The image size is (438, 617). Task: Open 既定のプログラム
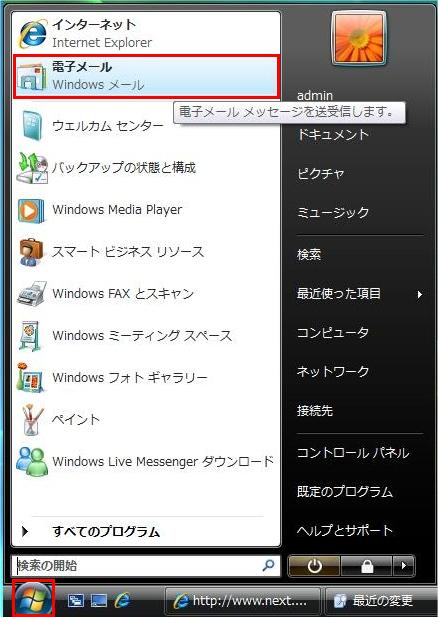(x=345, y=492)
